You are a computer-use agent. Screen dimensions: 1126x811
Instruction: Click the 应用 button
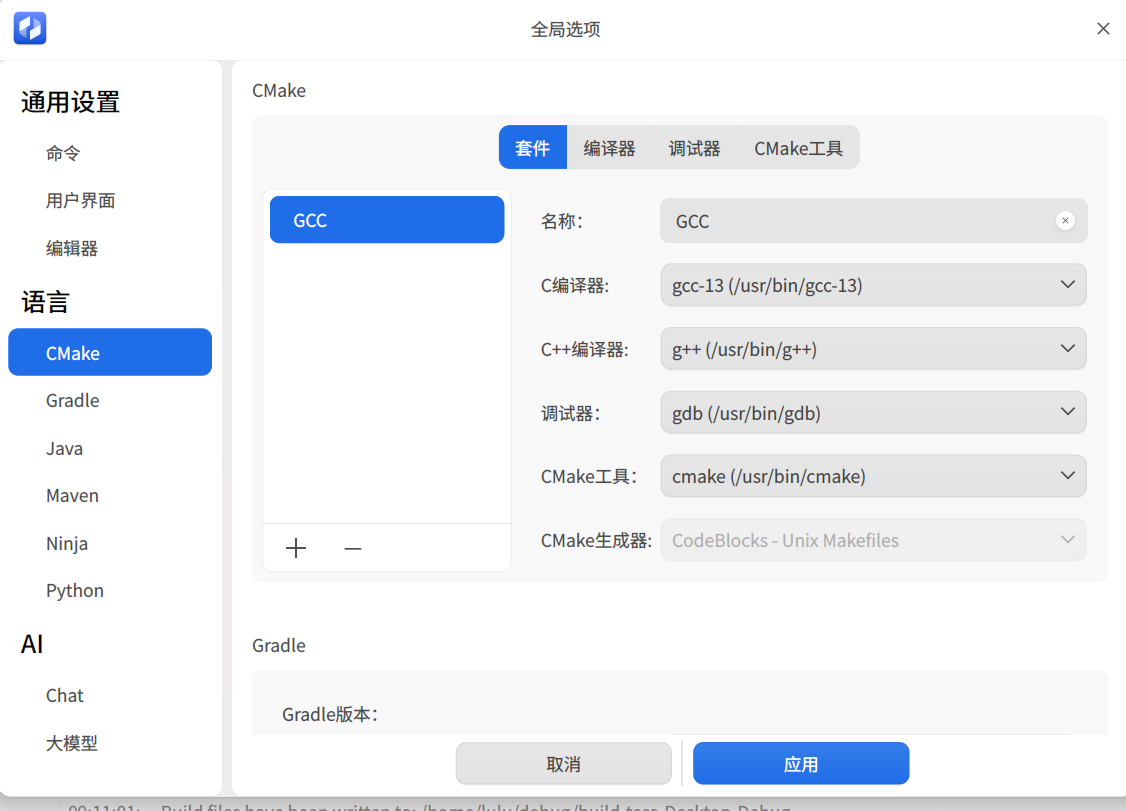click(x=801, y=764)
